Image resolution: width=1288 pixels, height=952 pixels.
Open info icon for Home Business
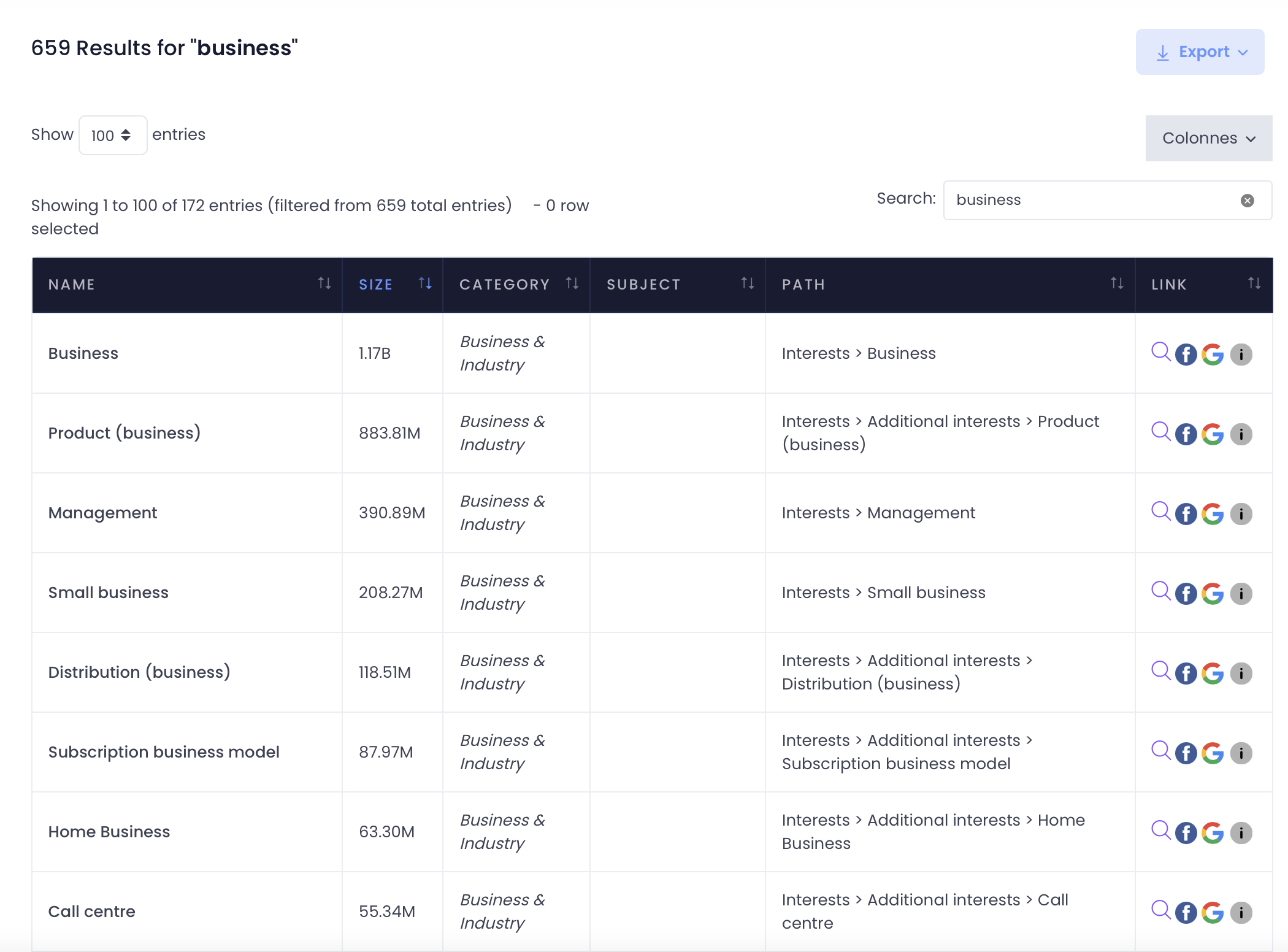1241,832
